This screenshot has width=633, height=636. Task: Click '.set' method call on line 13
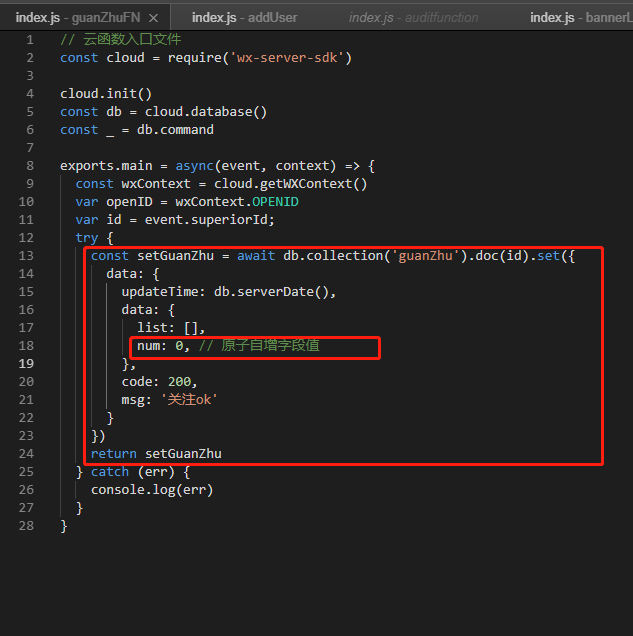coord(545,256)
